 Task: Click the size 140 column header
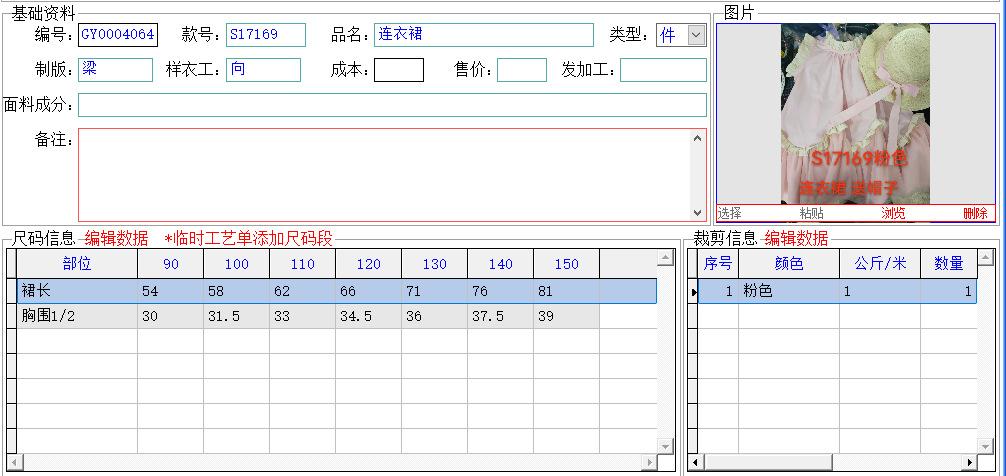point(501,264)
